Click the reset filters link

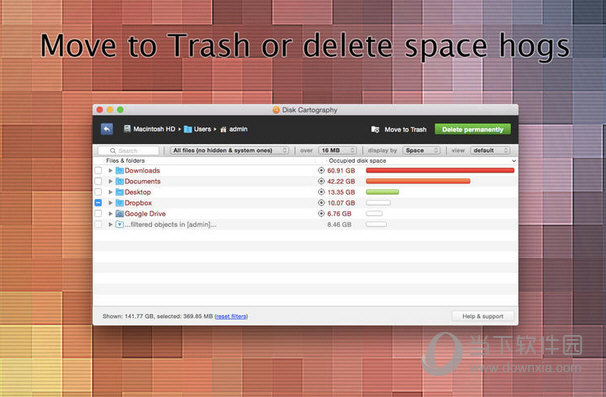pyautogui.click(x=231, y=316)
